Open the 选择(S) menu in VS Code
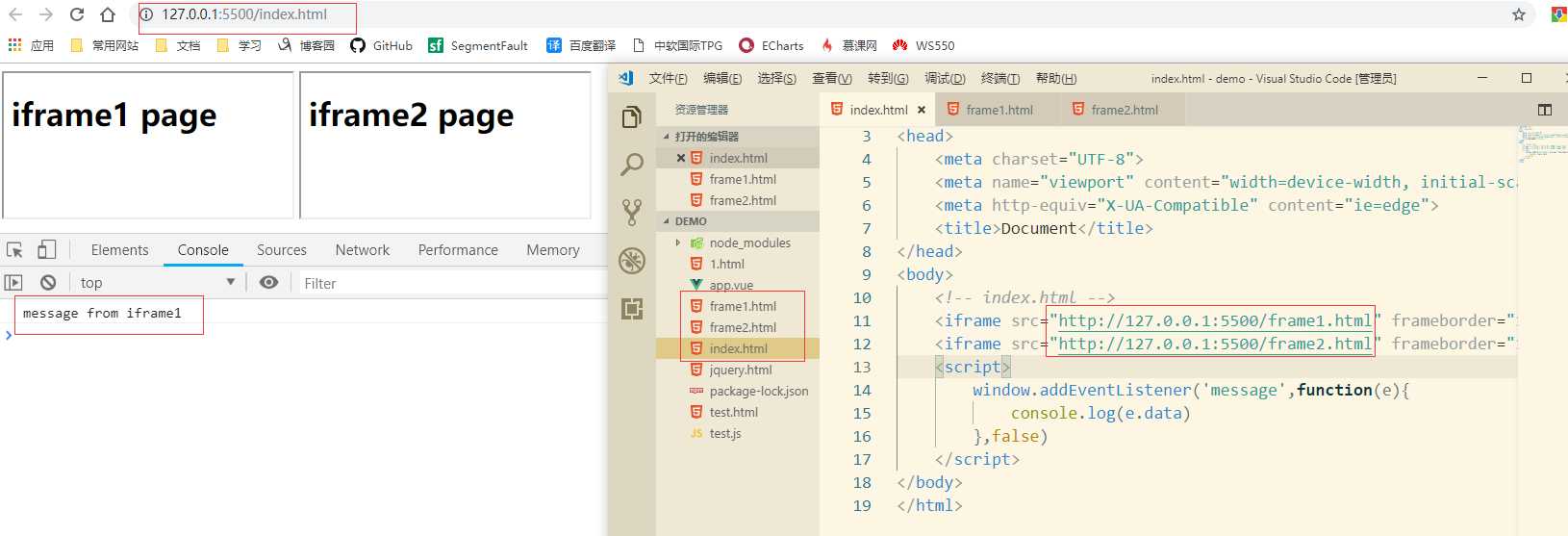Image resolution: width=1568 pixels, height=536 pixels. pyautogui.click(x=776, y=78)
